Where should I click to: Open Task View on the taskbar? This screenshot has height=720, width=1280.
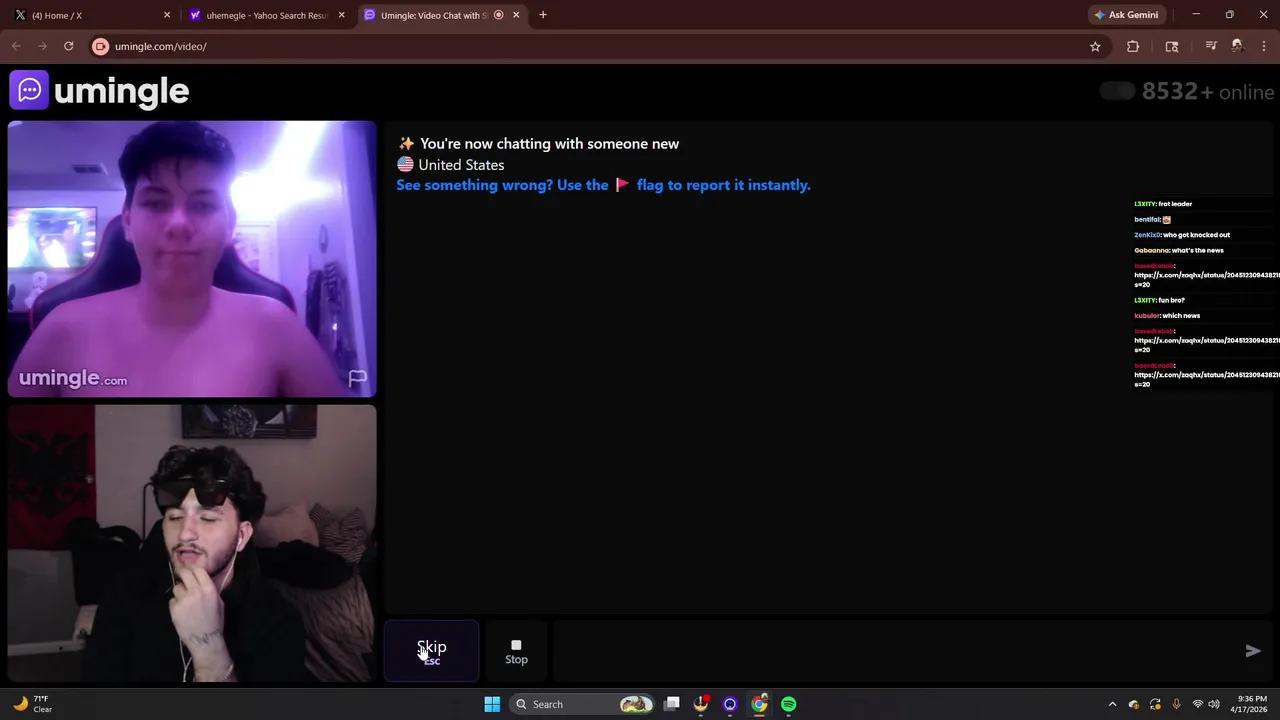click(672, 704)
